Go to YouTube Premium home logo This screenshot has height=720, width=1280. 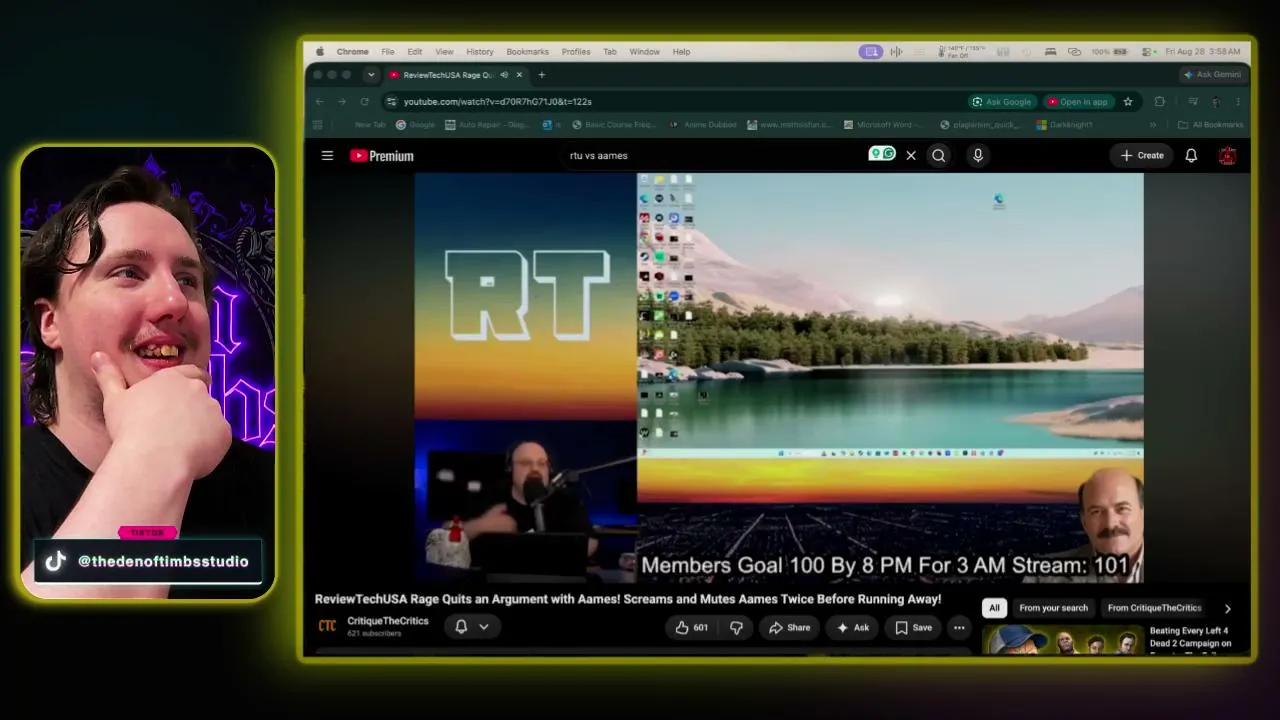381,155
